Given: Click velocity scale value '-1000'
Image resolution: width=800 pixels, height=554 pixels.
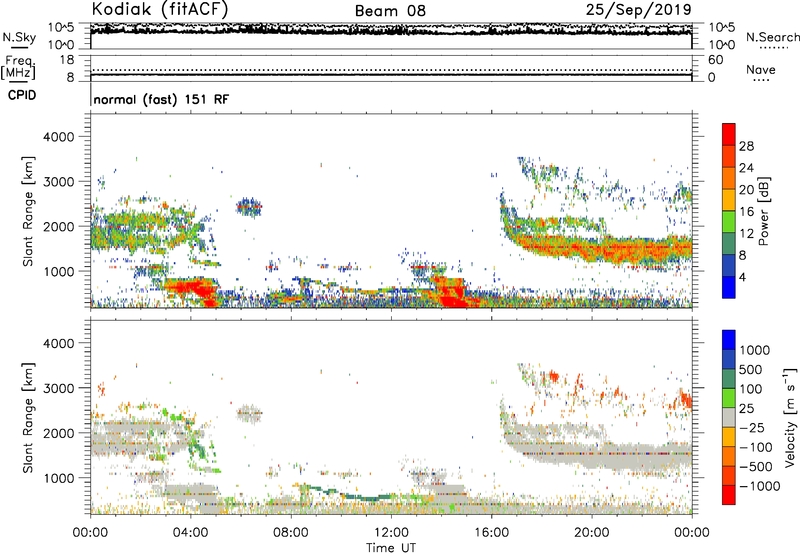Looking at the screenshot, I should click(x=760, y=486).
